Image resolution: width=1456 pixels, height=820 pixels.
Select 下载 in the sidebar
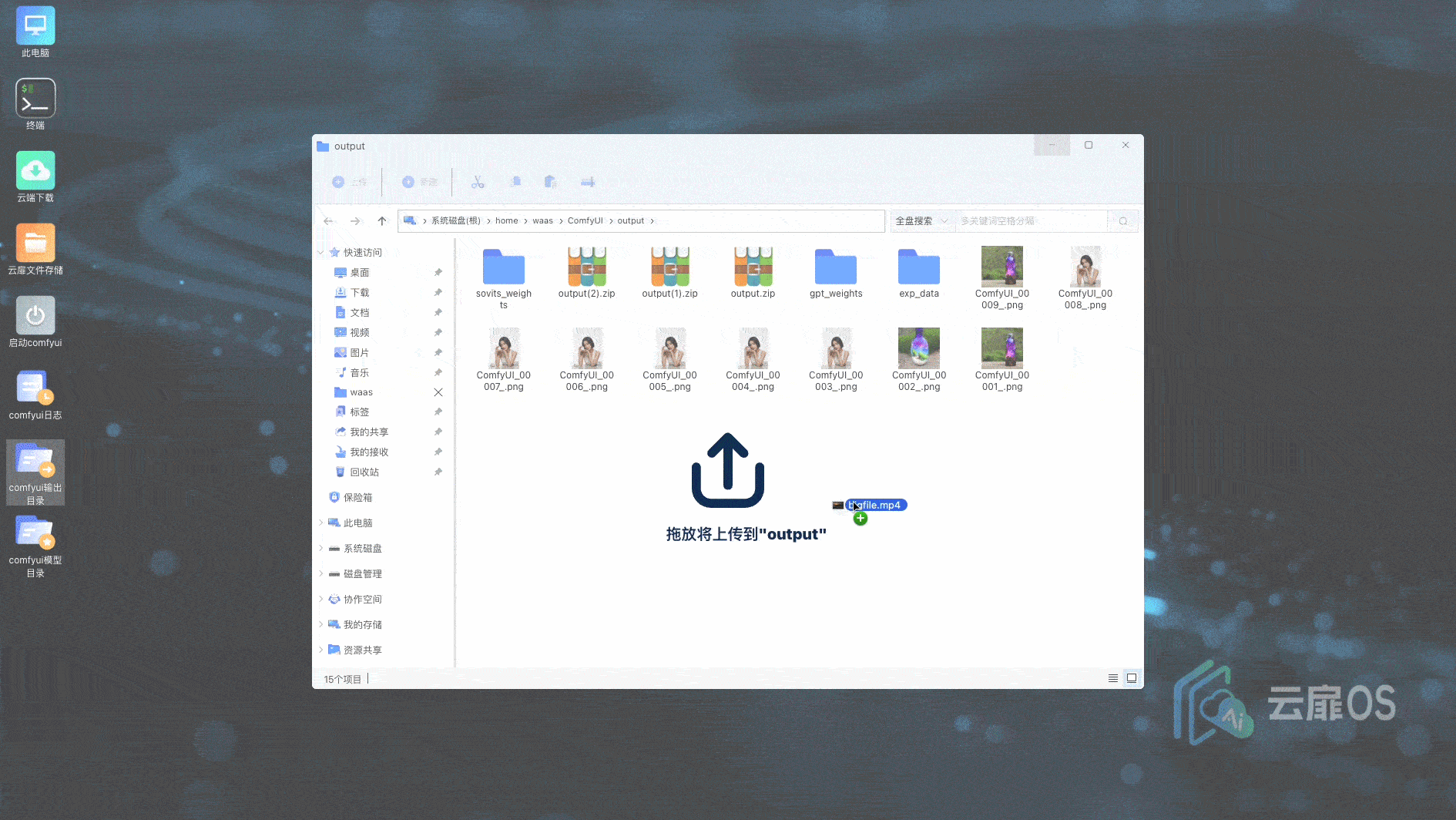tap(359, 293)
